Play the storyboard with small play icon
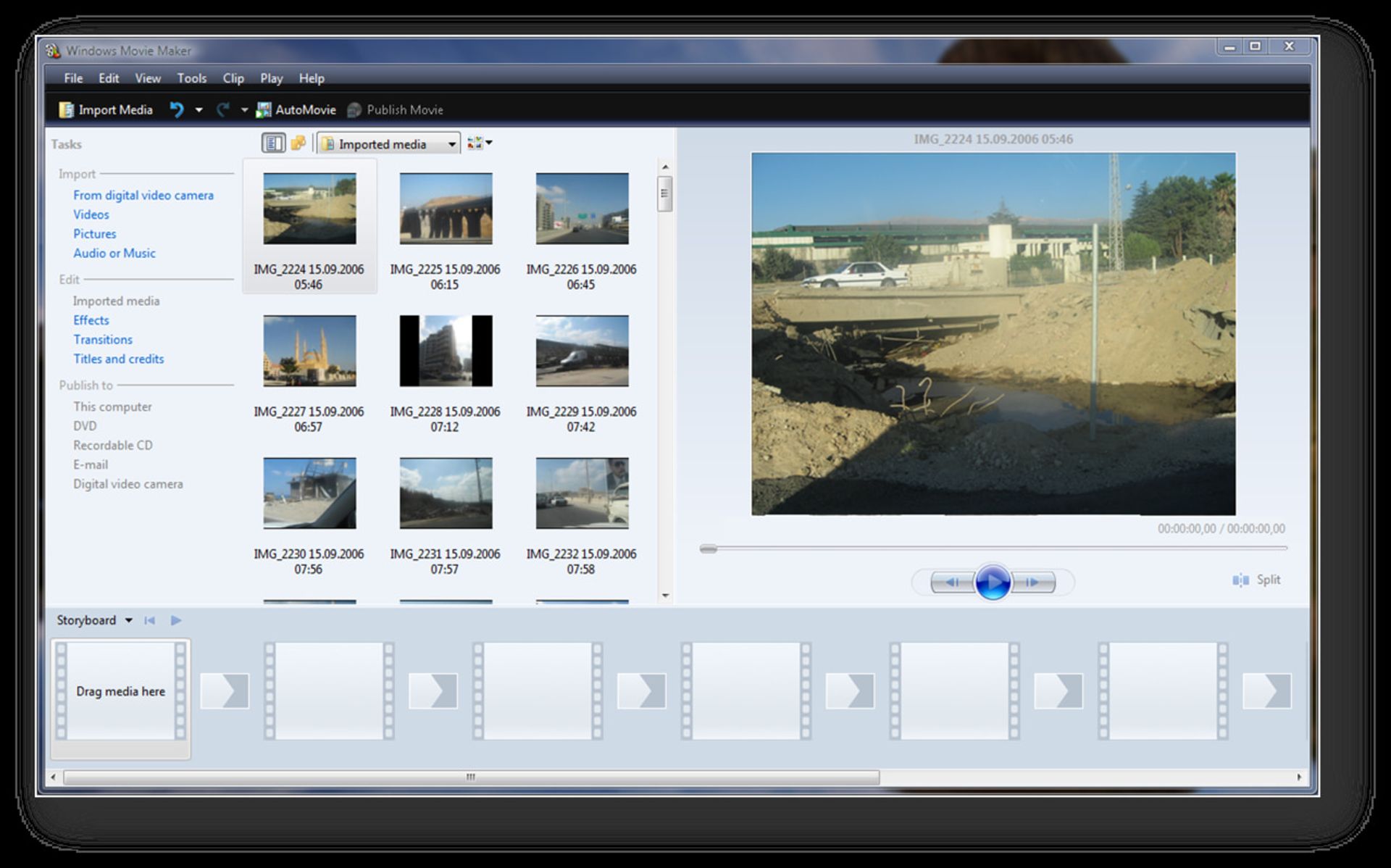 (x=176, y=620)
